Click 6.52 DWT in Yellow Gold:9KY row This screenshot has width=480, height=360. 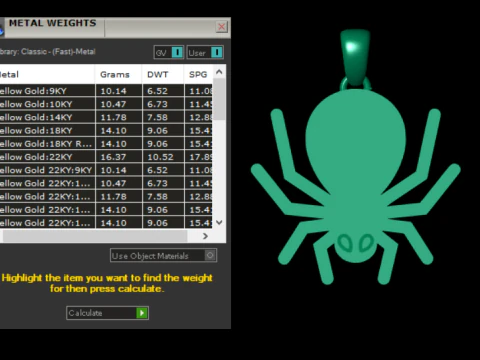(163, 91)
